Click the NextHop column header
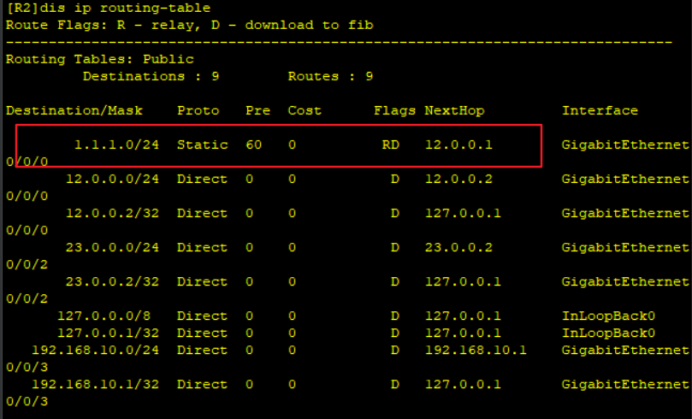The width and height of the screenshot is (692, 419). tap(455, 110)
